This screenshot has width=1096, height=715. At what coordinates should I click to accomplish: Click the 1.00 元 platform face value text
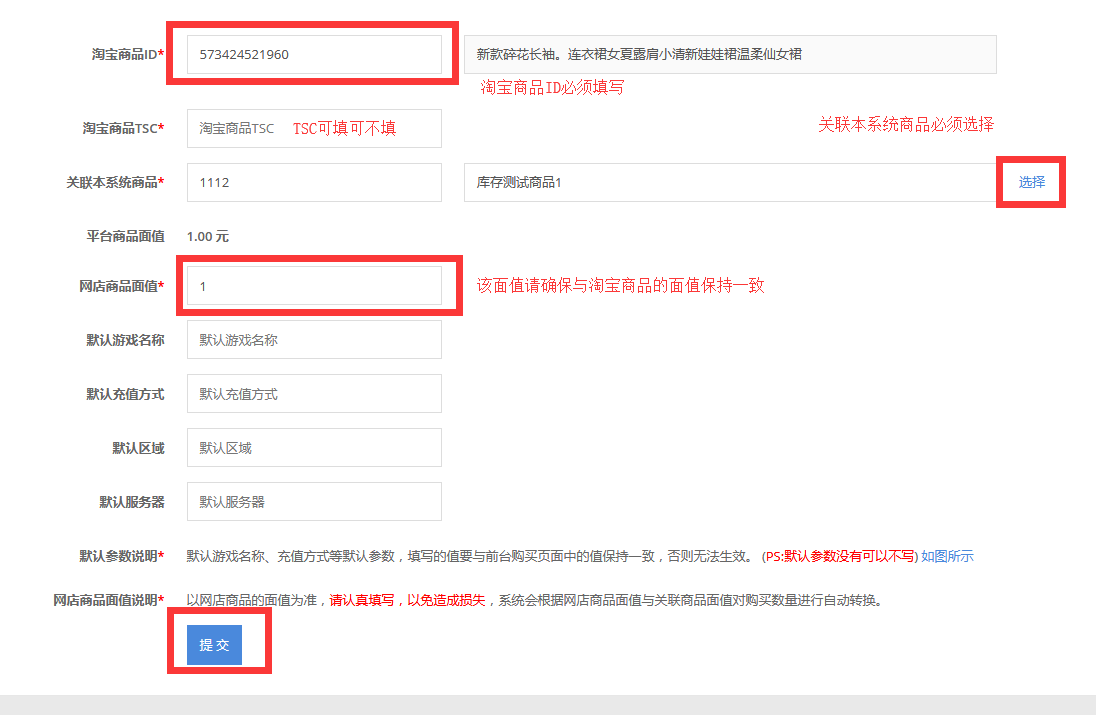[208, 237]
